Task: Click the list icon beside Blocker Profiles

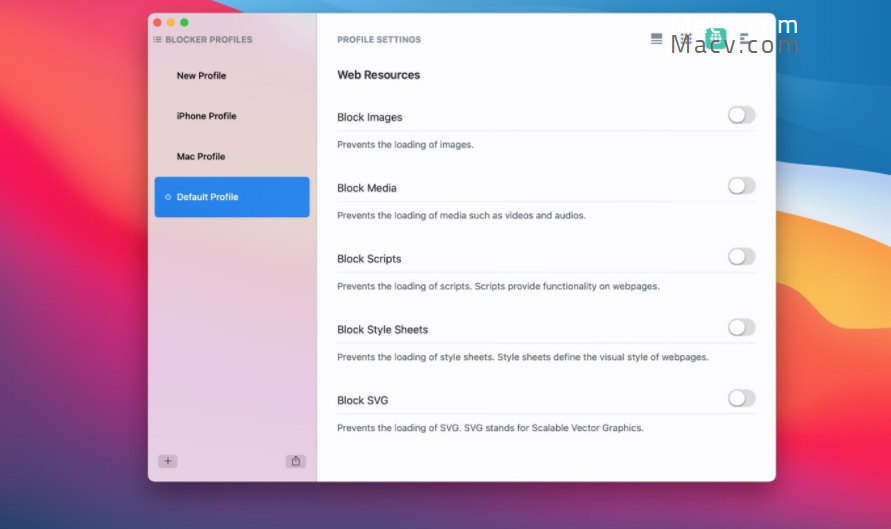Action: 157,39
